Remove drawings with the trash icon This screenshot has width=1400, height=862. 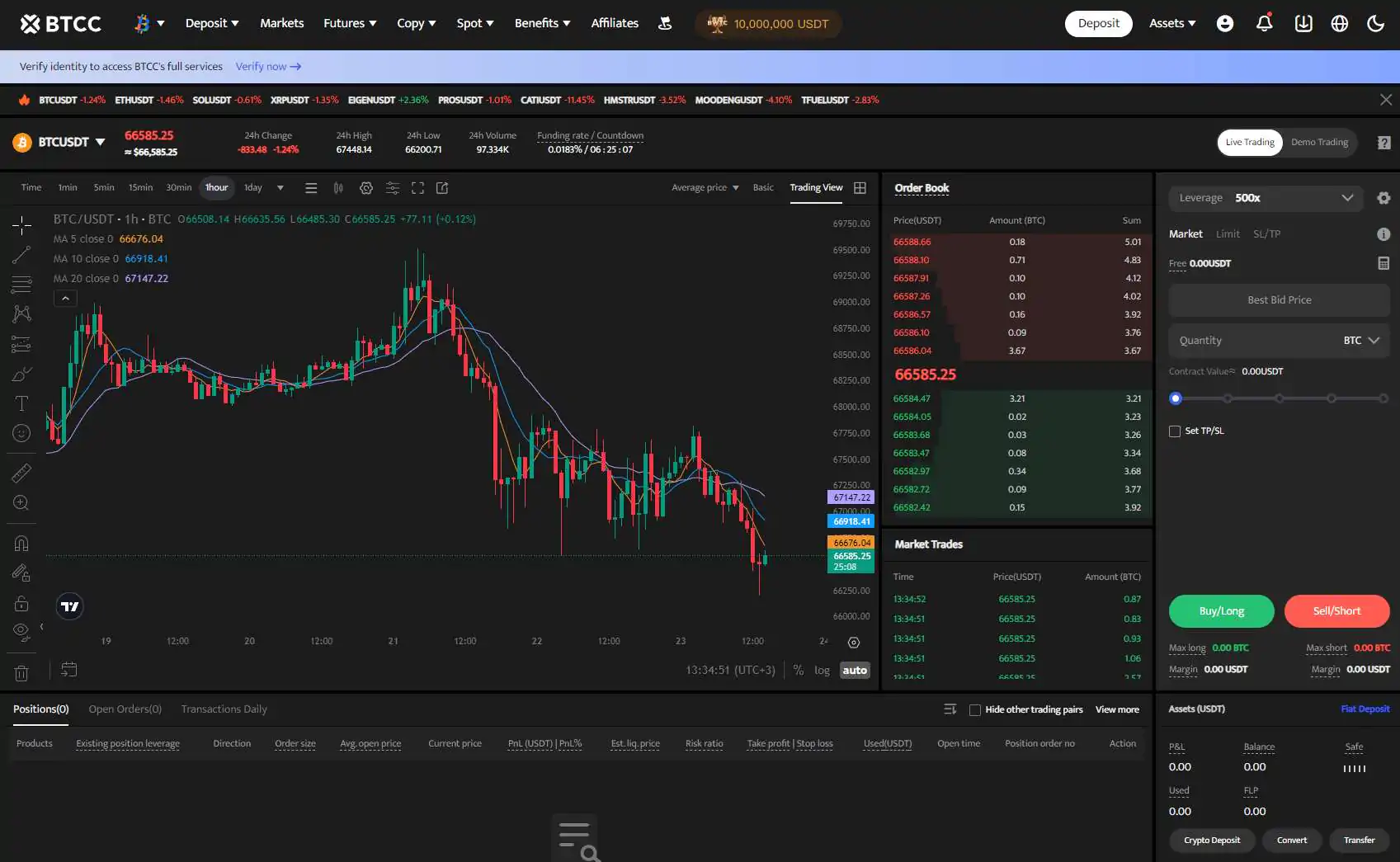pyautogui.click(x=21, y=673)
